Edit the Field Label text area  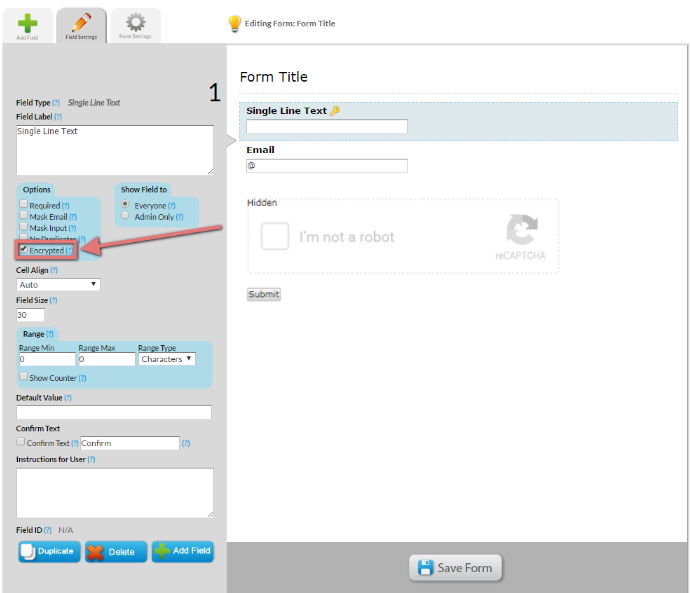[115, 150]
